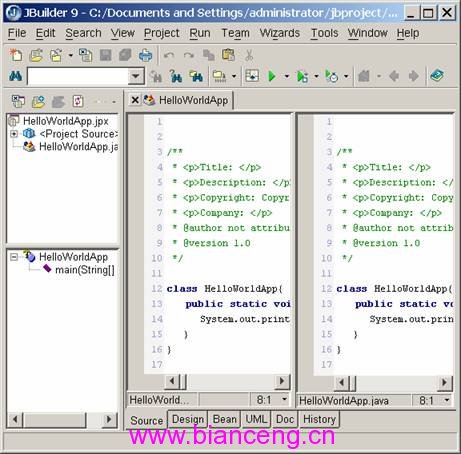Click the Reopen file icon

56,55
